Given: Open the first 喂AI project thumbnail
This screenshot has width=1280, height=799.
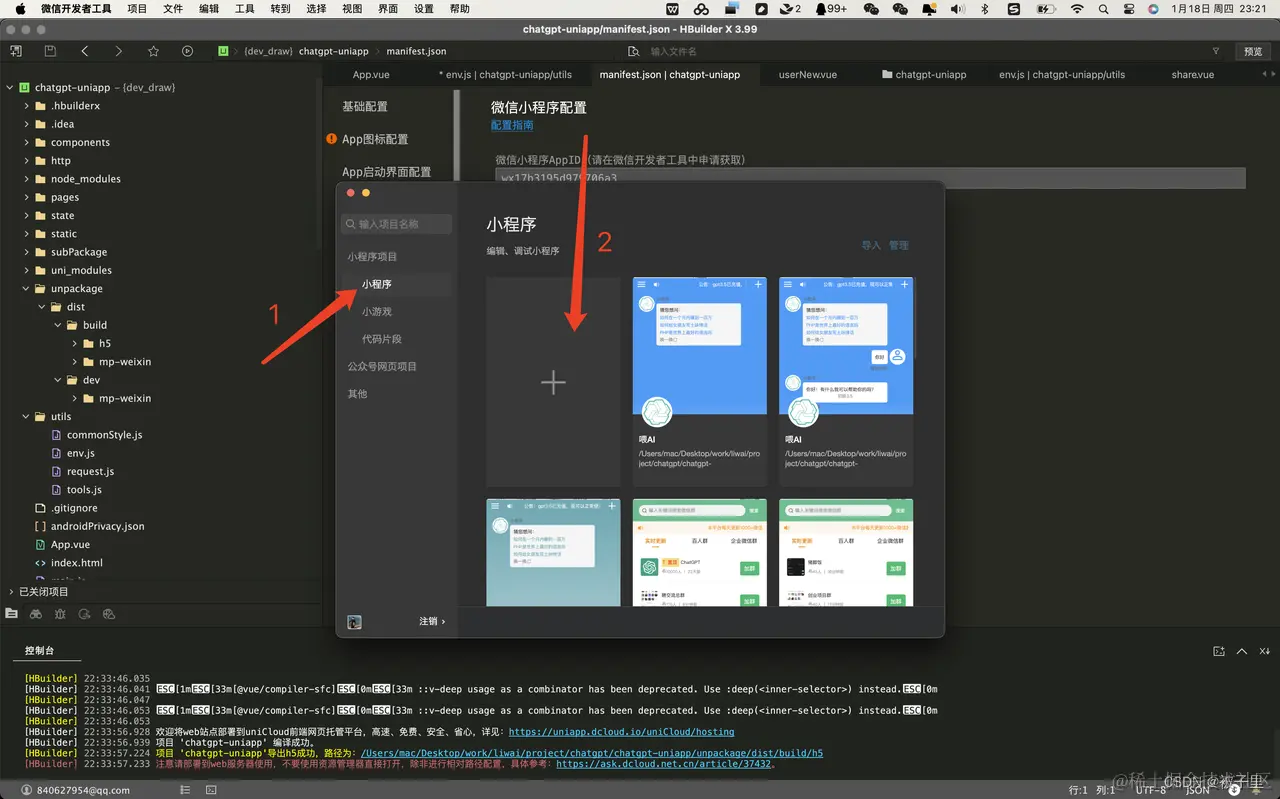Looking at the screenshot, I should [x=700, y=382].
